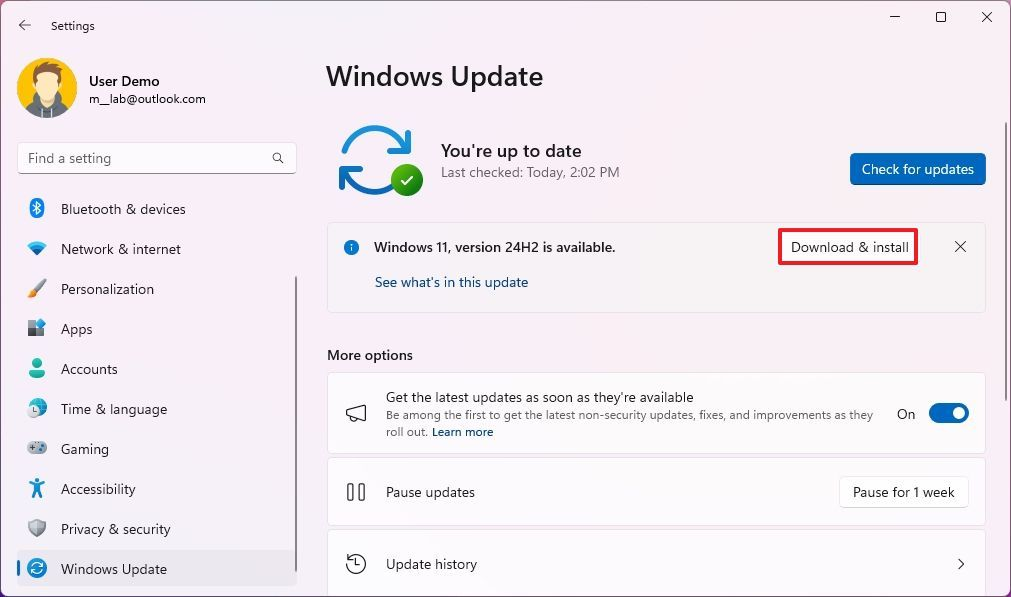Click the Windows Update sidebar icon
1011x597 pixels.
(37, 568)
